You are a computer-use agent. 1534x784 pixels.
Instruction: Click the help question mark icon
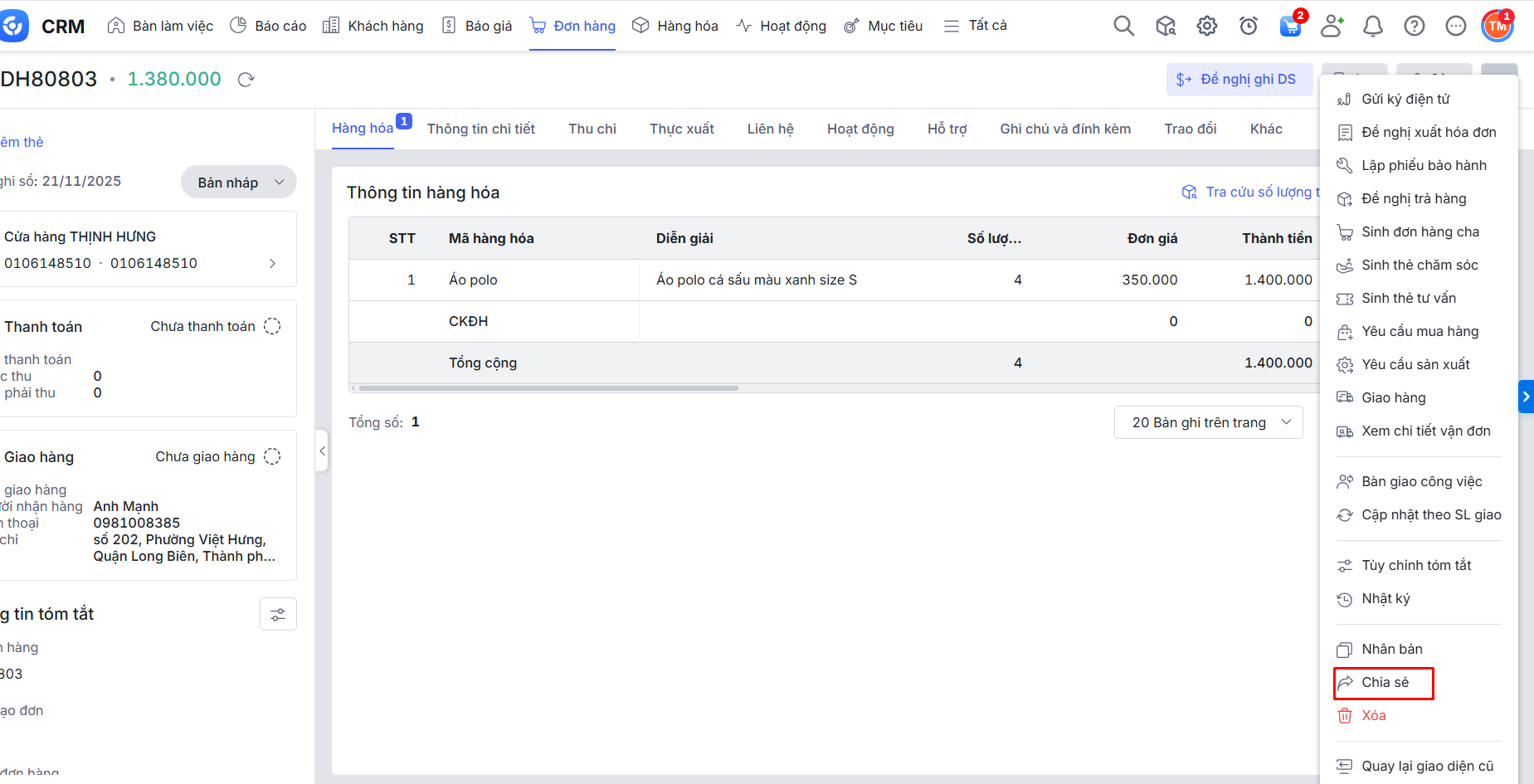(1414, 27)
